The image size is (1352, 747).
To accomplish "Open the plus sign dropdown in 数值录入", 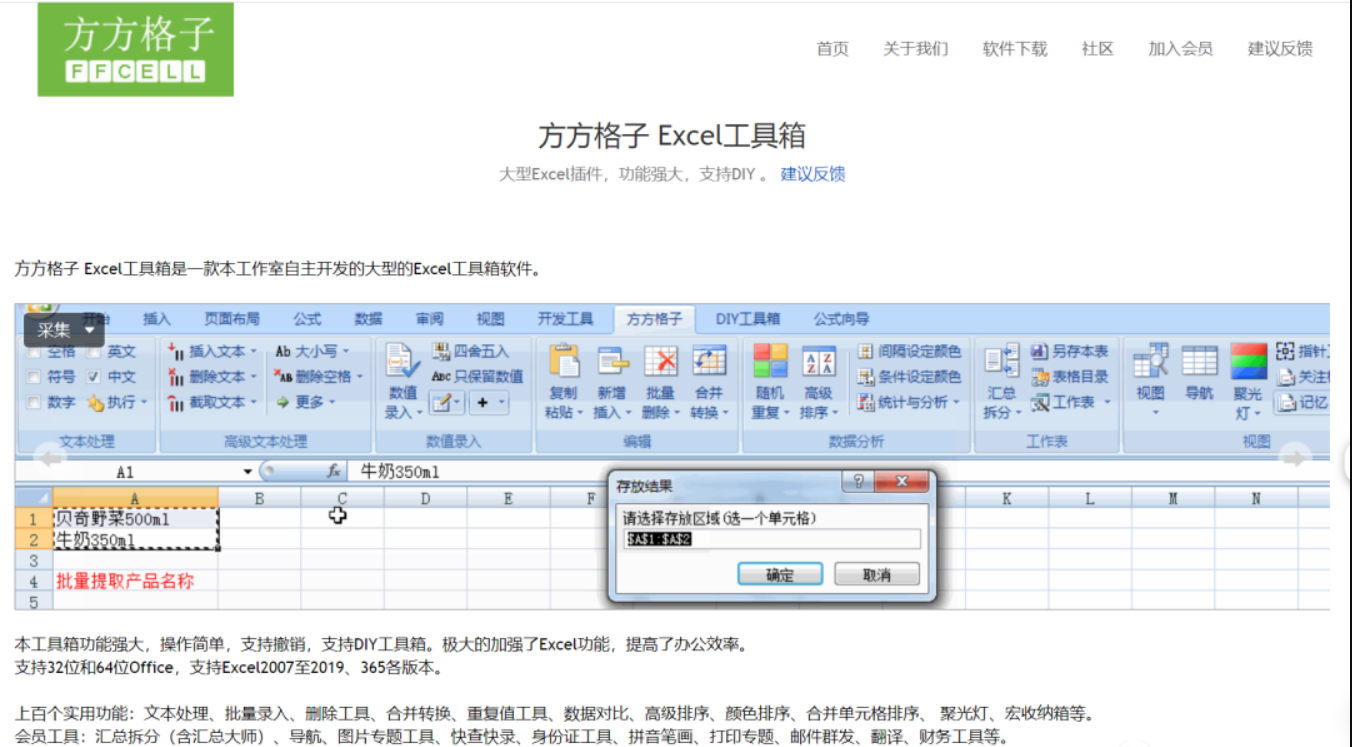I will (x=490, y=403).
